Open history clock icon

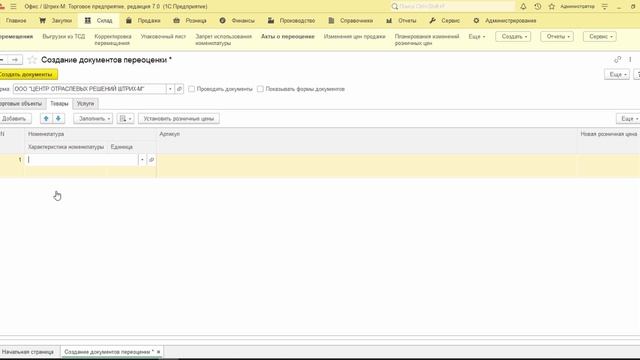tap(538, 7)
